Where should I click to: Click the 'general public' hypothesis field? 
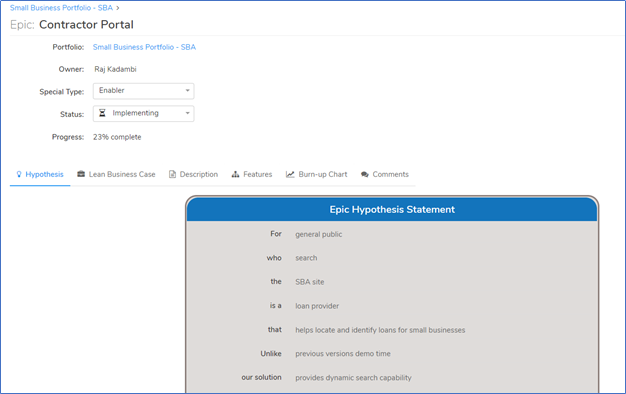pos(319,234)
